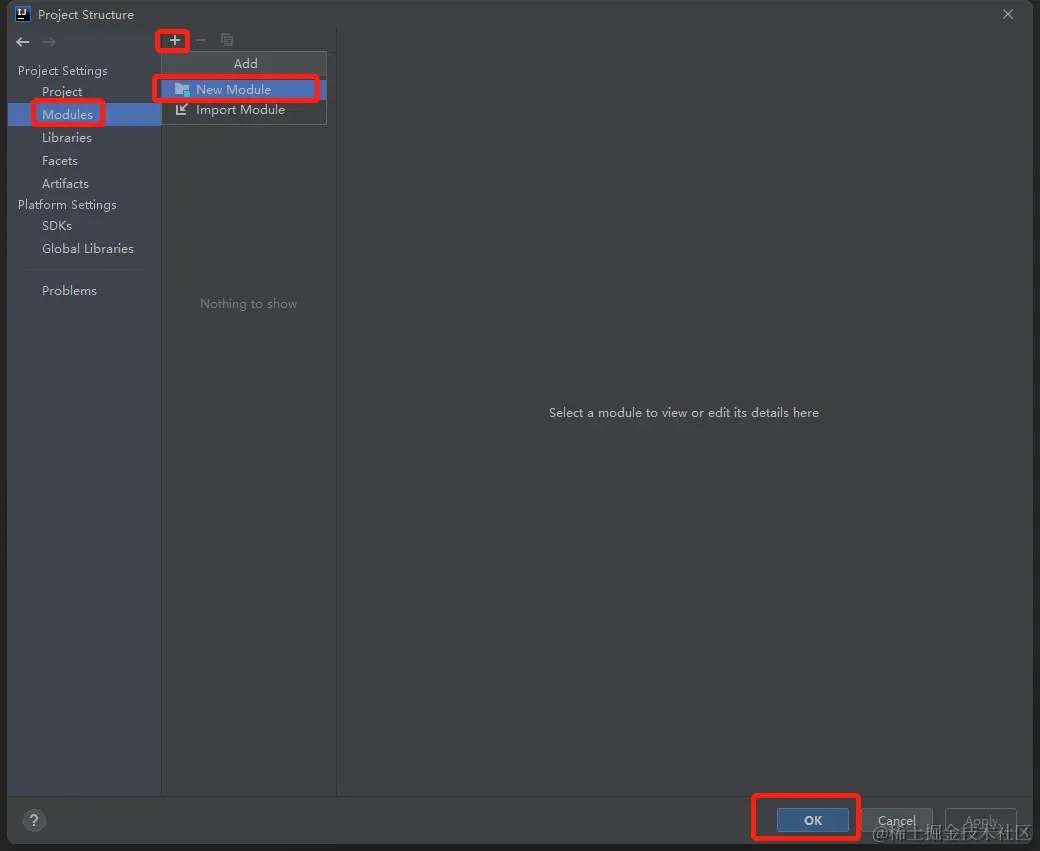1040x851 pixels.
Task: Click the Apply button
Action: [981, 820]
